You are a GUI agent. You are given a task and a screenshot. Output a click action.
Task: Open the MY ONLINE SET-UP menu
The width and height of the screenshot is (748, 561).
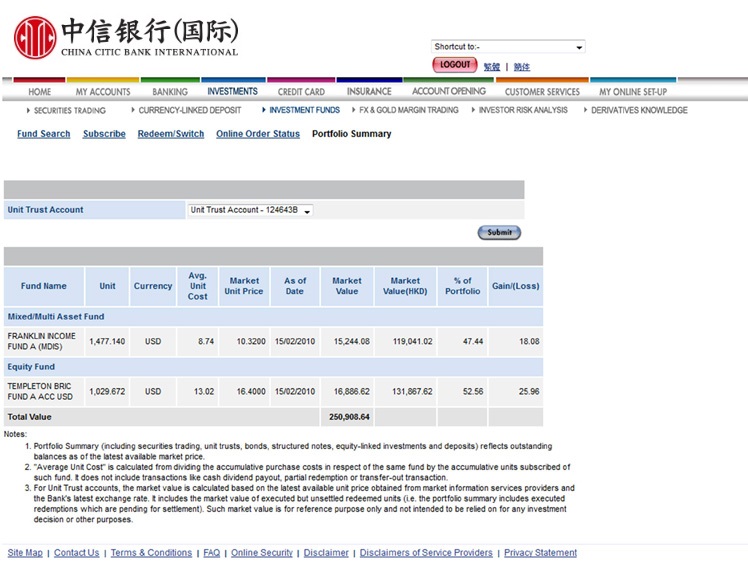[x=633, y=92]
